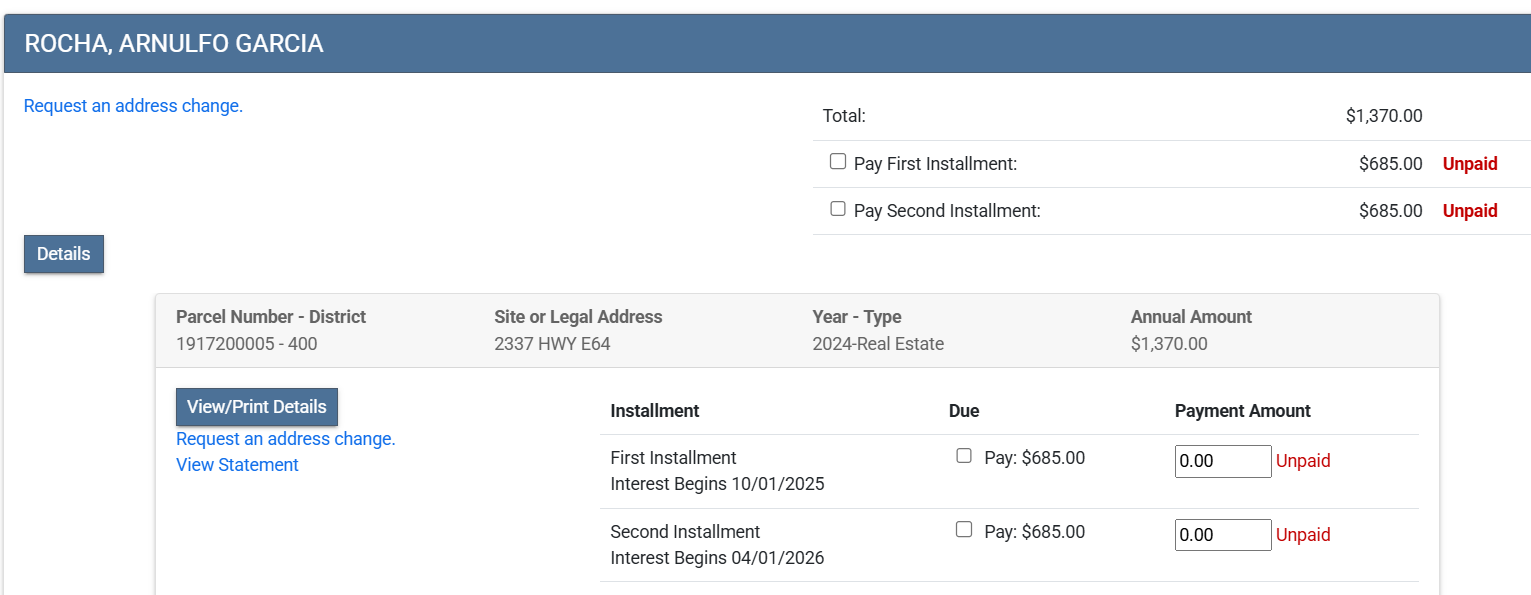This screenshot has height=595, width=1531.
Task: Click the Interest Begins 10/01/2025 text
Action: pyautogui.click(x=717, y=484)
